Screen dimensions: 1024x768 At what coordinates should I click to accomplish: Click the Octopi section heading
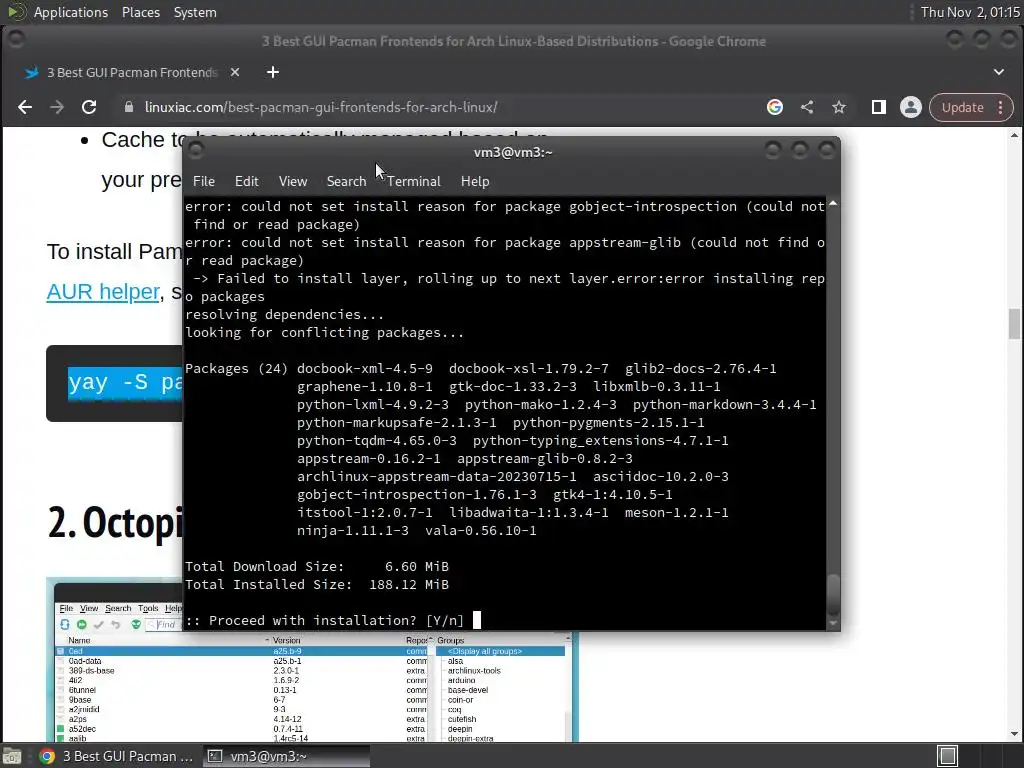(x=114, y=522)
